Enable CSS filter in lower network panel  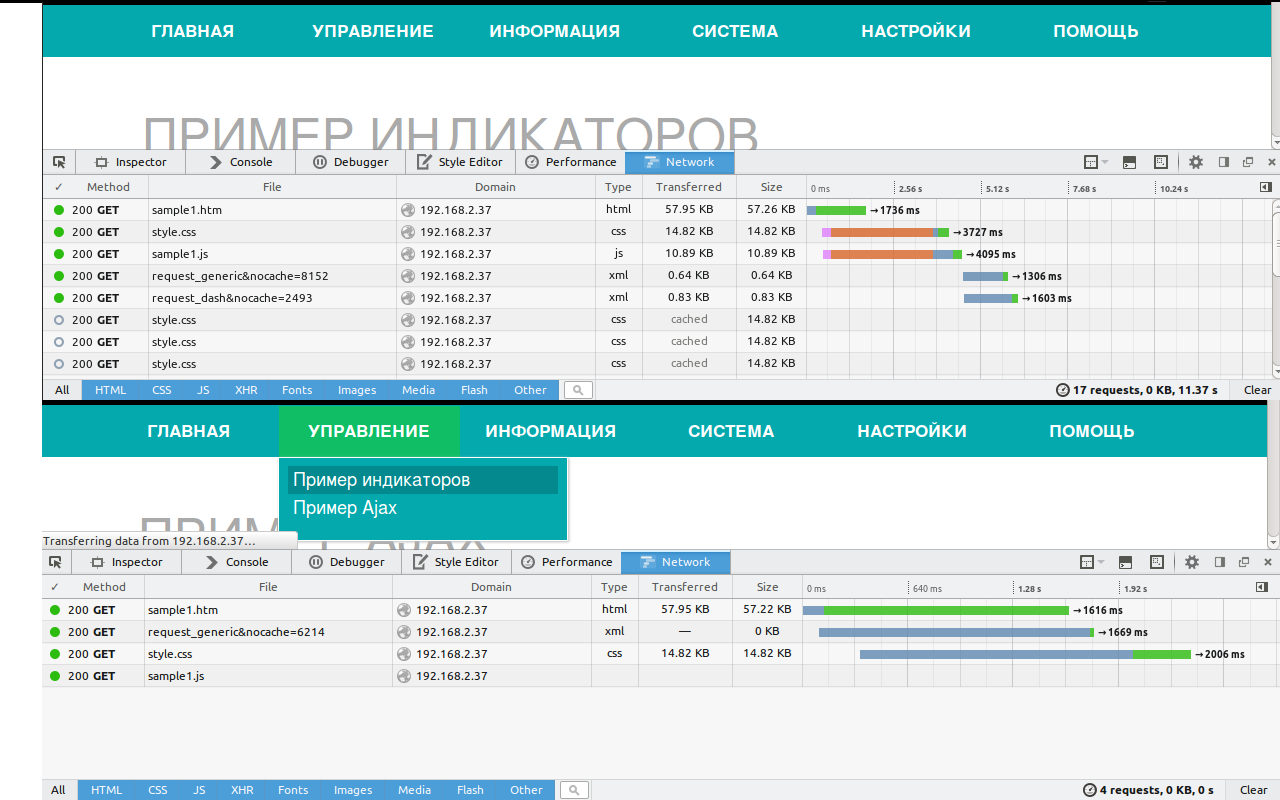[158, 790]
